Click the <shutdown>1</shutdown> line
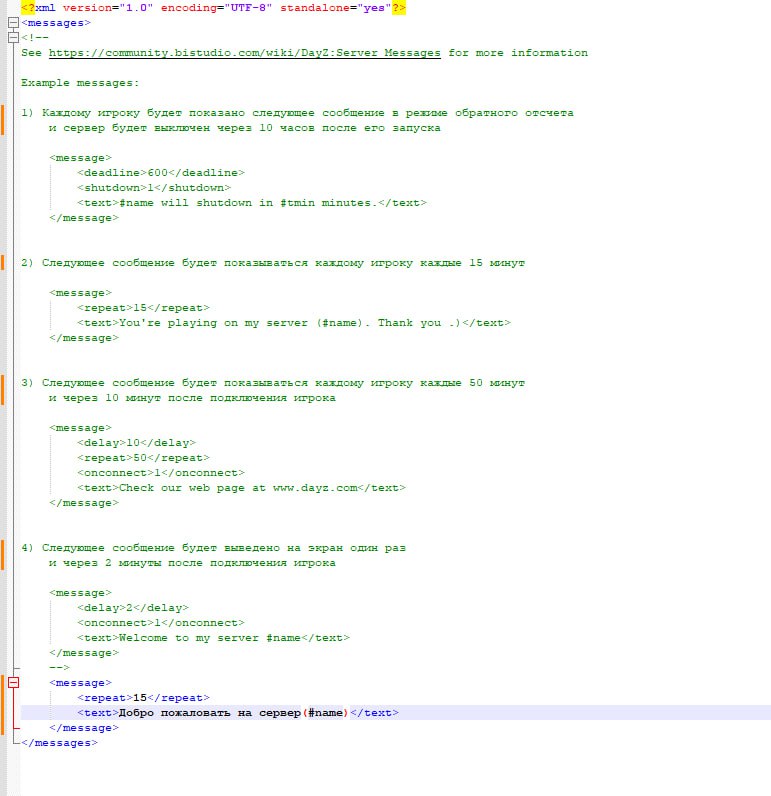 coord(154,188)
